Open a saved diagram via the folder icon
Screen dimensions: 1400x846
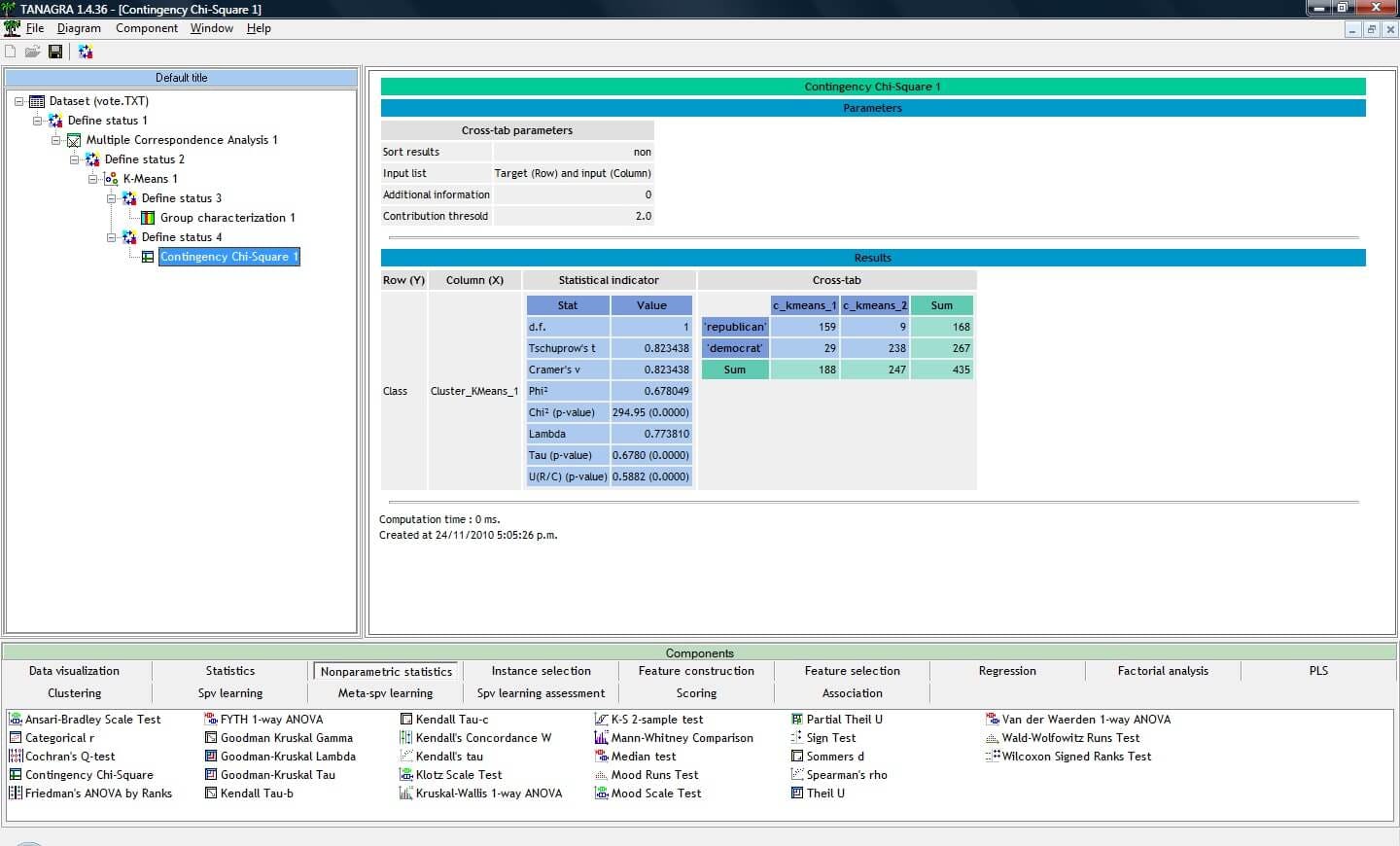click(32, 51)
